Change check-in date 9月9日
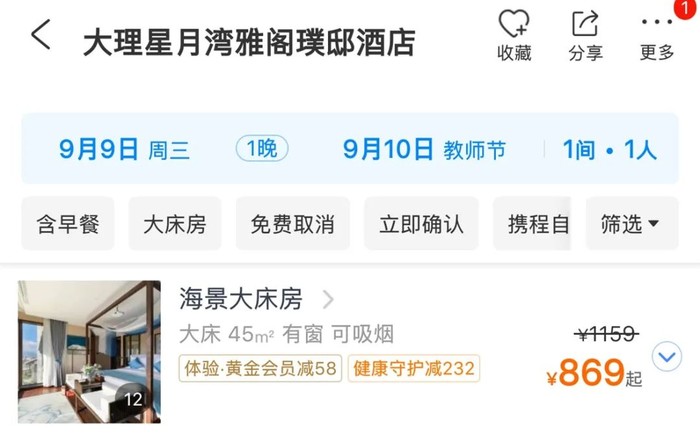700x435 pixels. (124, 149)
